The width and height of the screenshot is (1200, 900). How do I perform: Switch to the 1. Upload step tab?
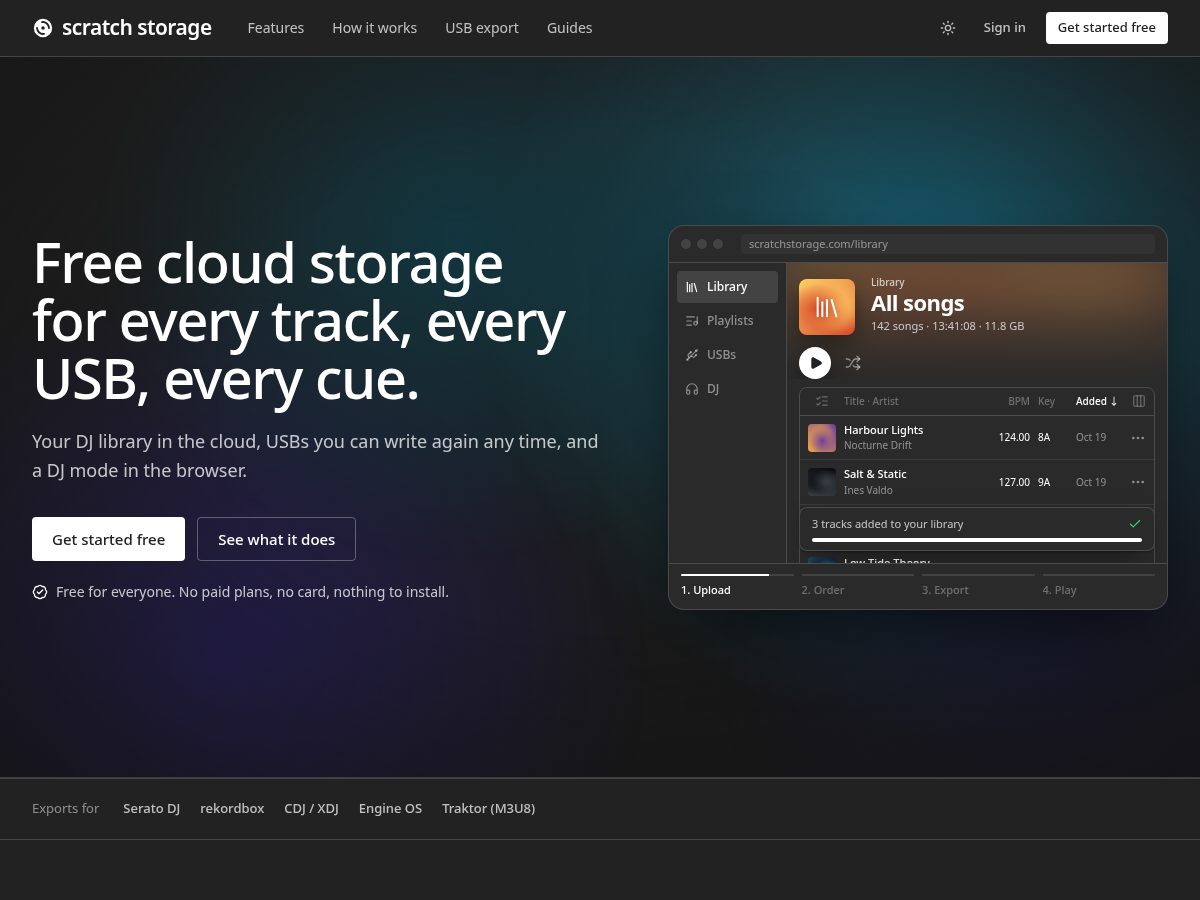[x=737, y=585]
